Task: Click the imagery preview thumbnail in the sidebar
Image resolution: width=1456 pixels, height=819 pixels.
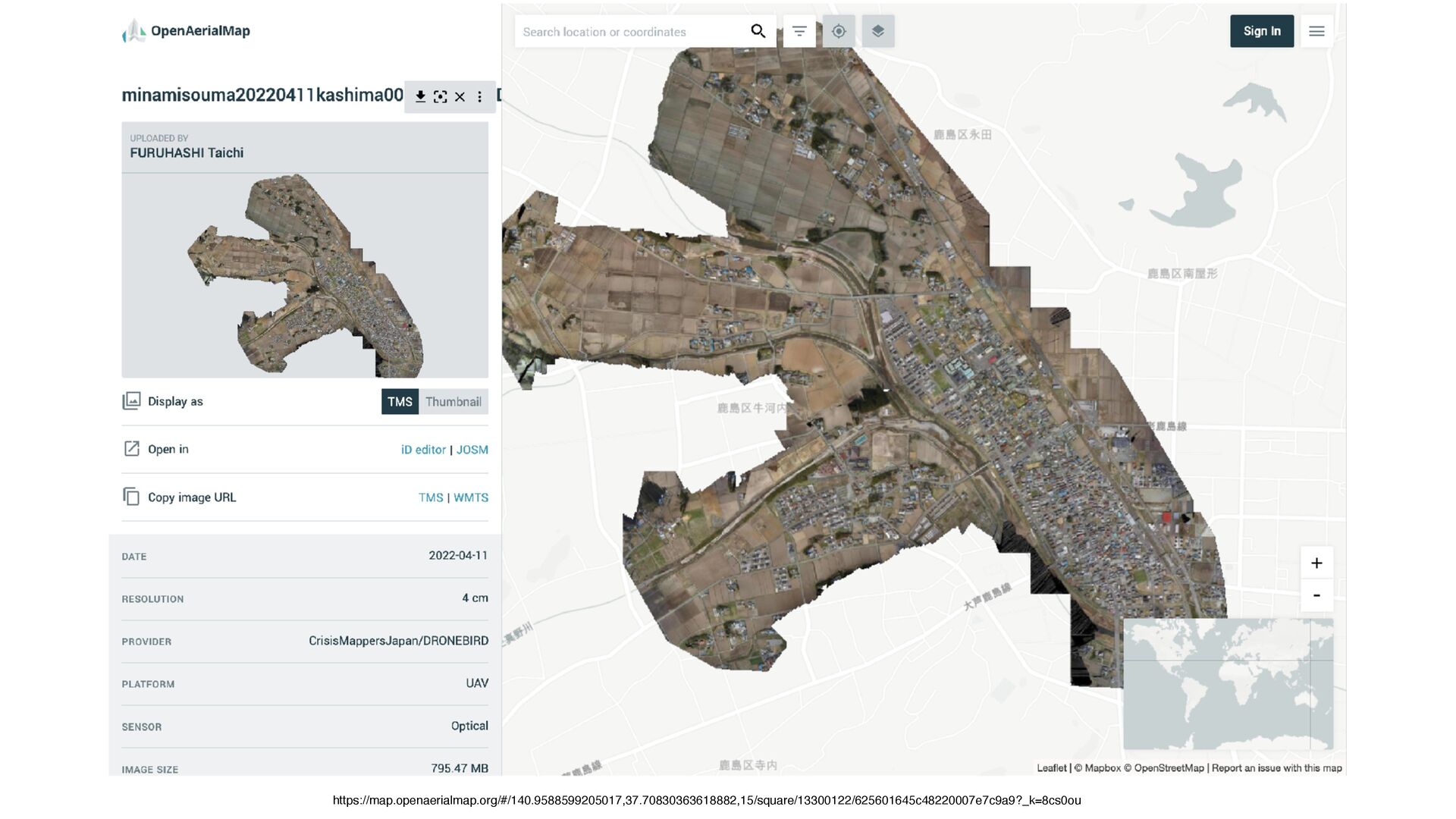Action: [x=305, y=275]
